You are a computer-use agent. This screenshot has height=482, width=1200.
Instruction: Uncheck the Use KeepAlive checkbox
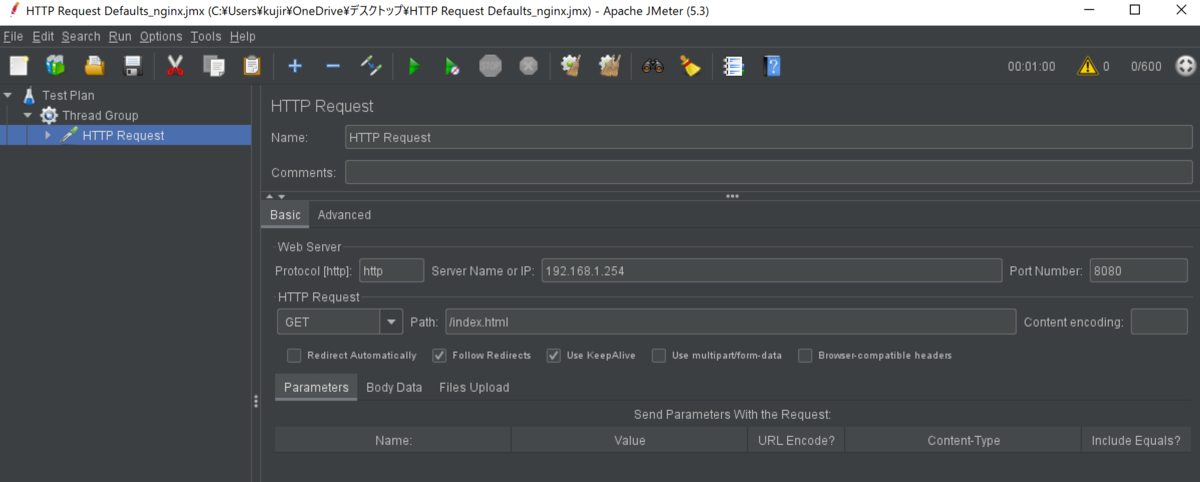coord(553,355)
